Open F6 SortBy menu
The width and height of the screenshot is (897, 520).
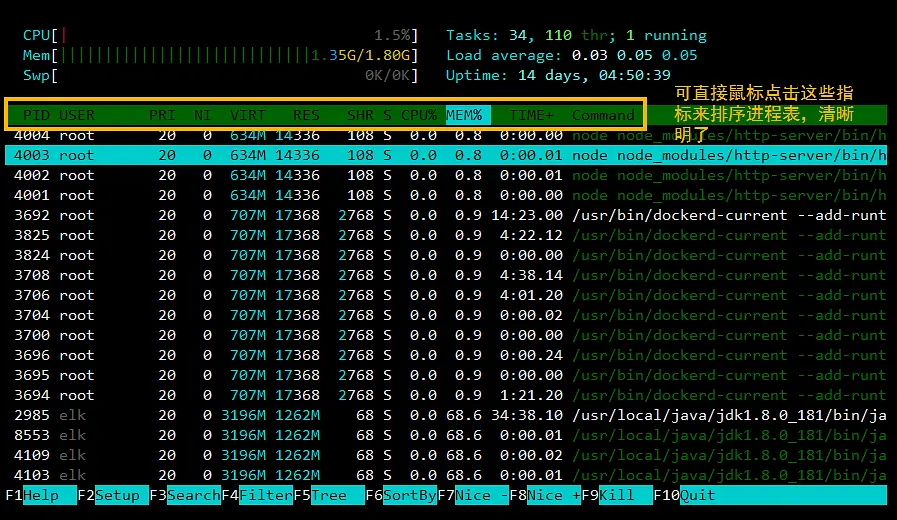(409, 495)
